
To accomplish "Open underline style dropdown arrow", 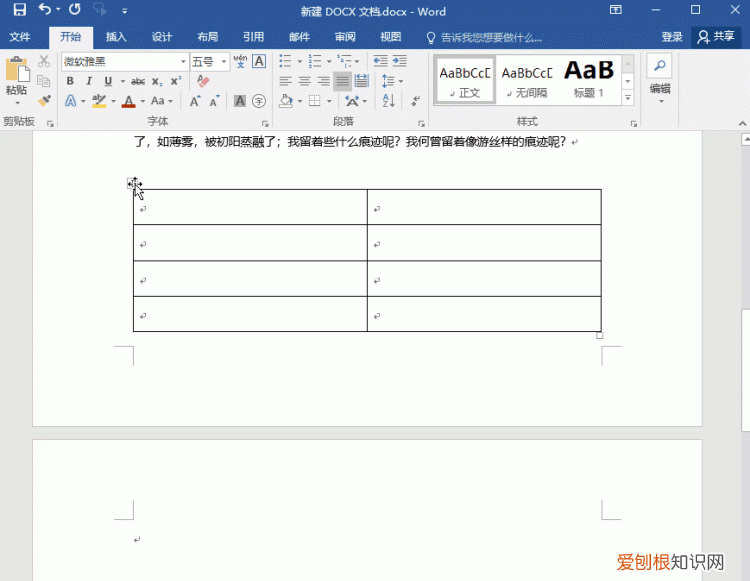I will [x=122, y=81].
